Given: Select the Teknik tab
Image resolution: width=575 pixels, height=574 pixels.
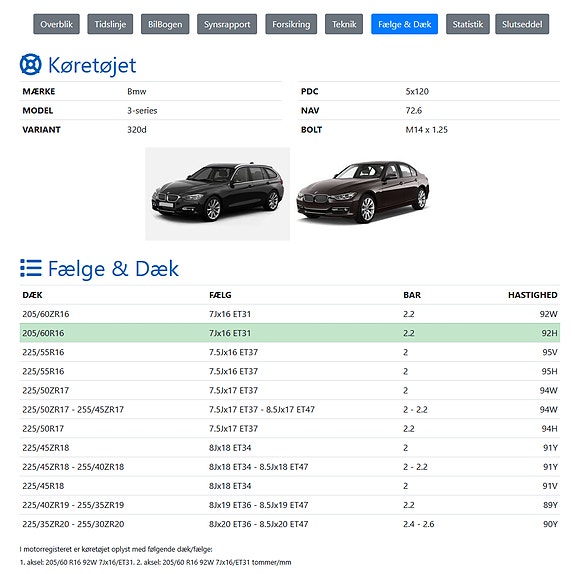Looking at the screenshot, I should (344, 24).
